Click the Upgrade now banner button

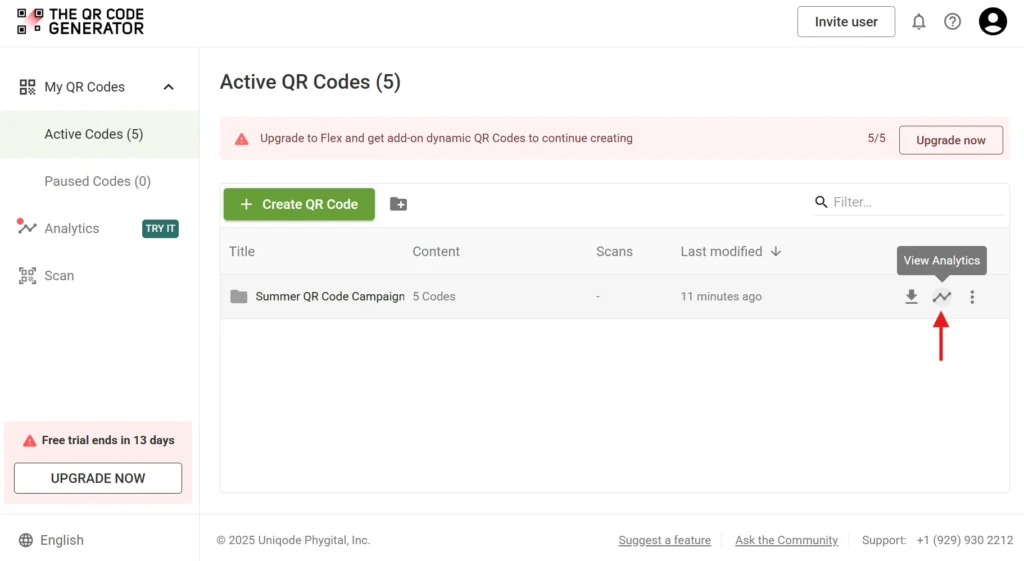pos(950,140)
